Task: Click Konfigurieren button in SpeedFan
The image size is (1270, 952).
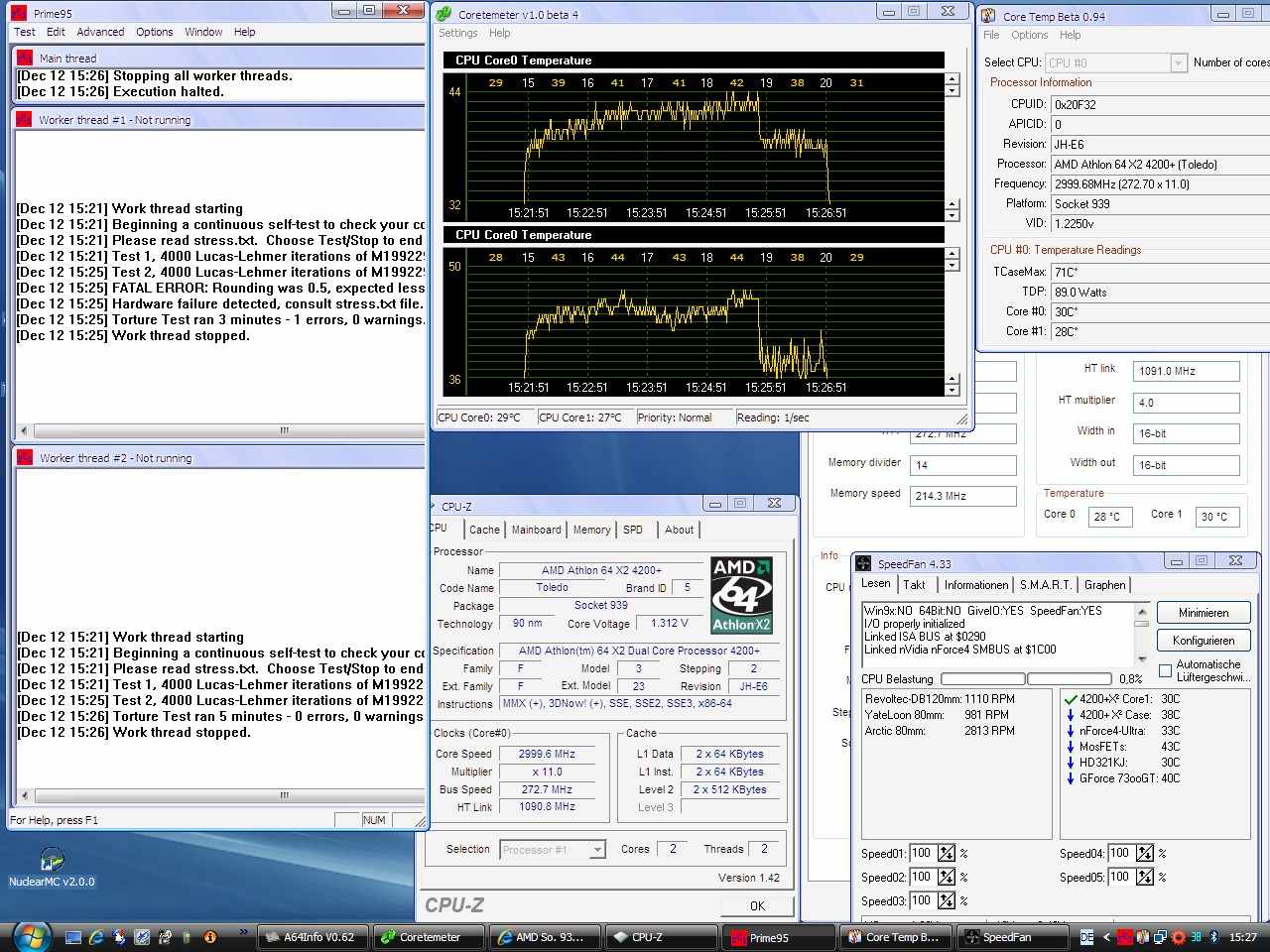Action: click(1204, 641)
